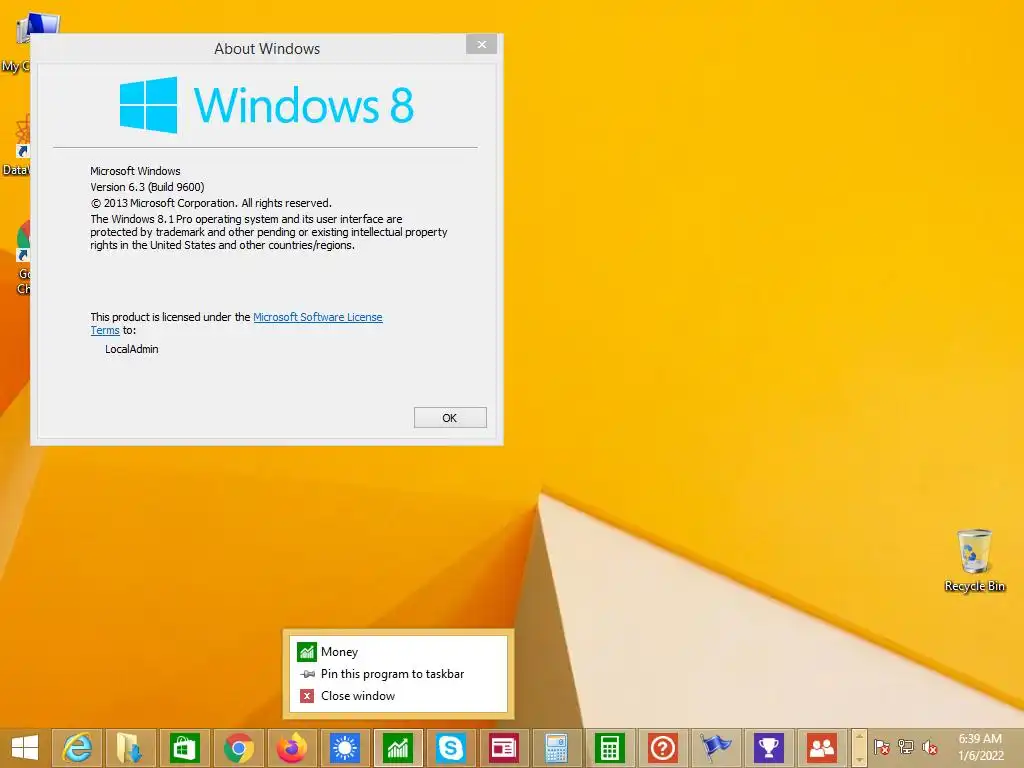Screen dimensions: 1024x768
Task: Choose Close window in the jump list
Action: (x=398, y=696)
